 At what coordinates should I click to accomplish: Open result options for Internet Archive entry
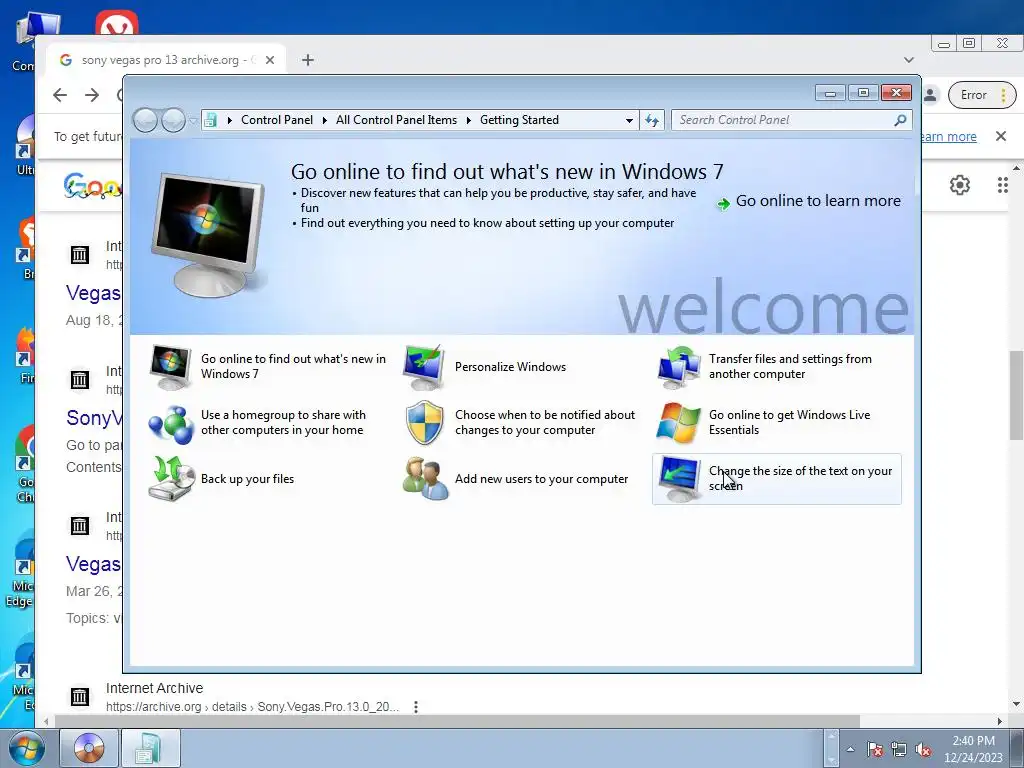[x=415, y=707]
